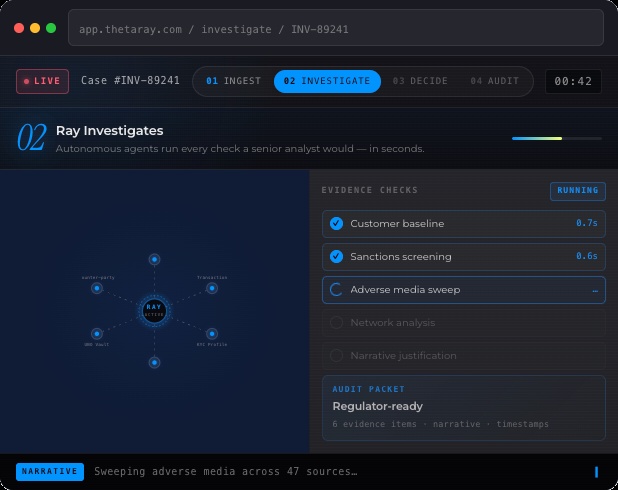Click the RUNNING status button
Image resolution: width=618 pixels, height=490 pixels.
pyautogui.click(x=578, y=191)
